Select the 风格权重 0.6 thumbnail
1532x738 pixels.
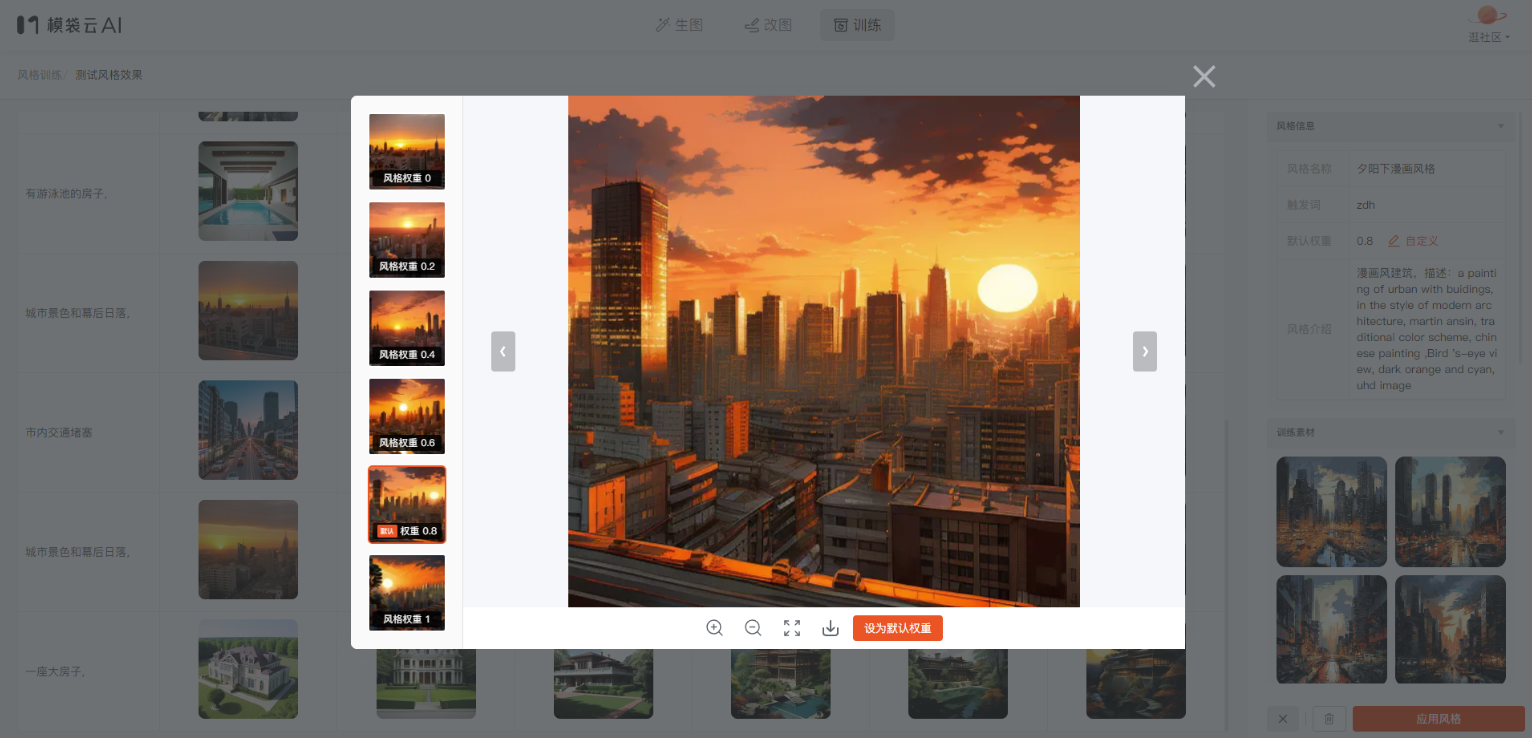click(407, 416)
